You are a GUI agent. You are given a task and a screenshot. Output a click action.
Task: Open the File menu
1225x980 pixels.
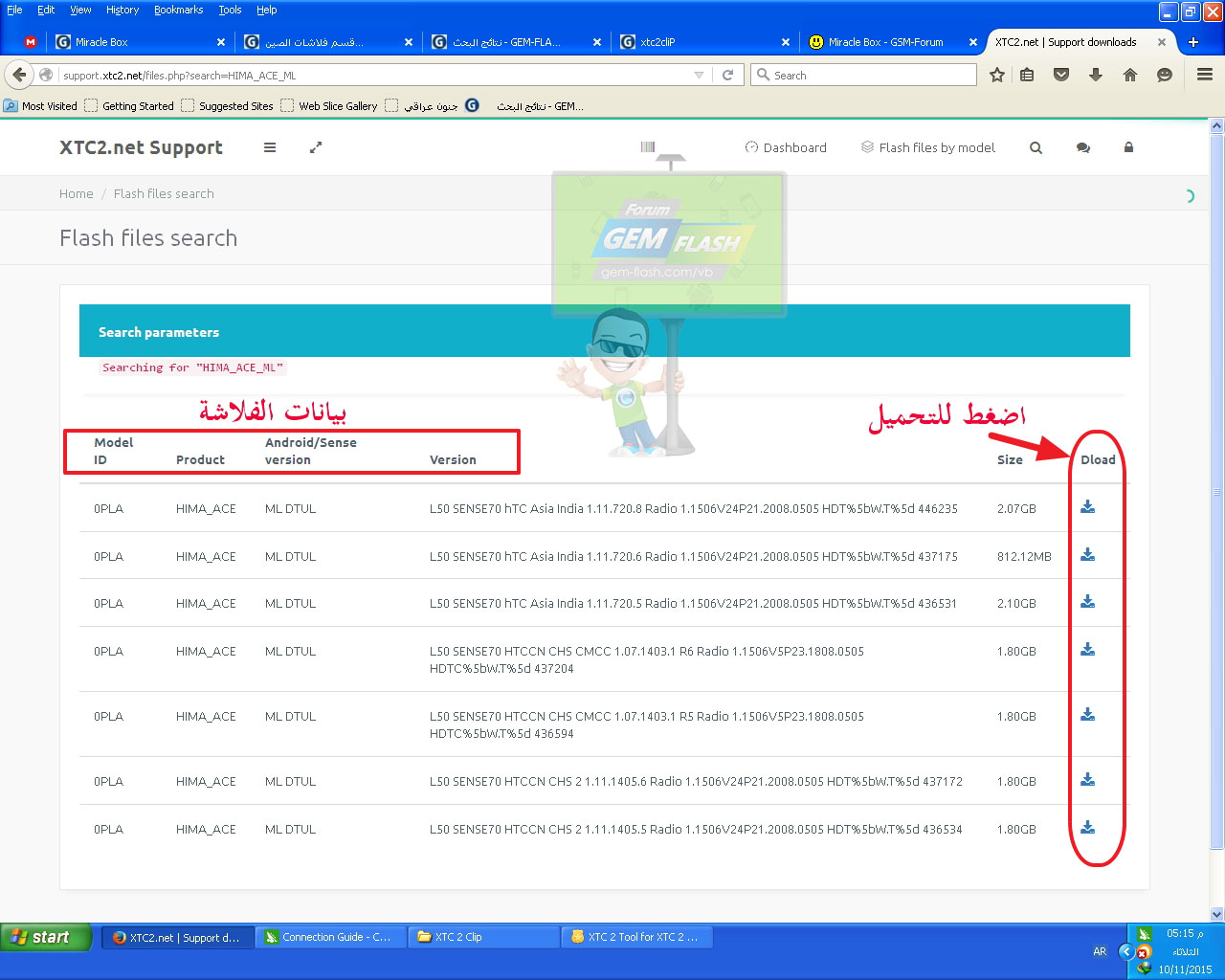click(14, 10)
